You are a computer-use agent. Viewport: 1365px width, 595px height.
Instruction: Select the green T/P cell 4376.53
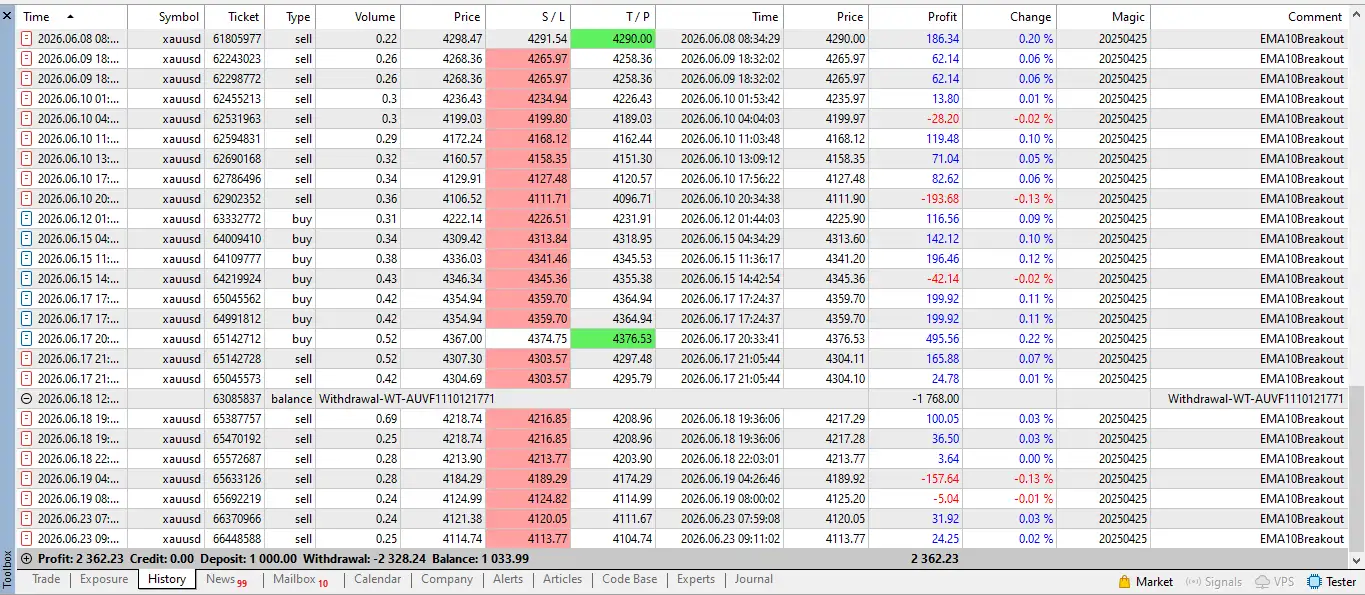point(613,339)
